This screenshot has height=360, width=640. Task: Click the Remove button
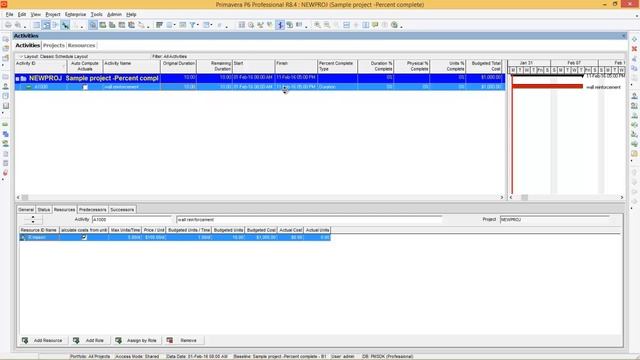pos(183,340)
